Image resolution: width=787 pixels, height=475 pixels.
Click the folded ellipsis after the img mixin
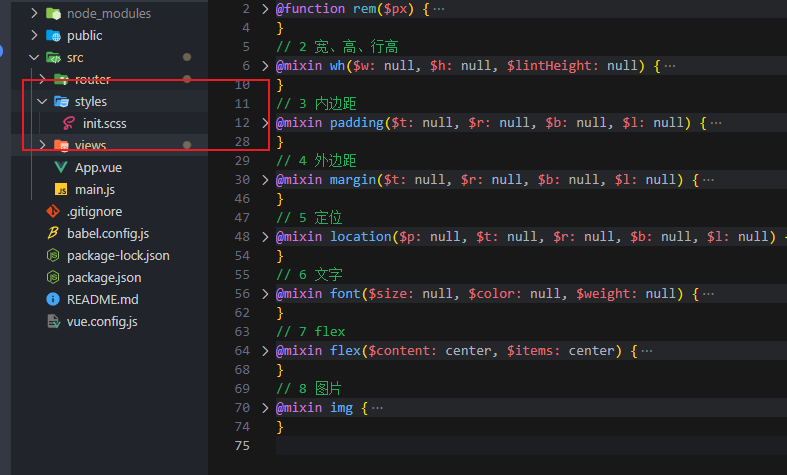point(377,408)
